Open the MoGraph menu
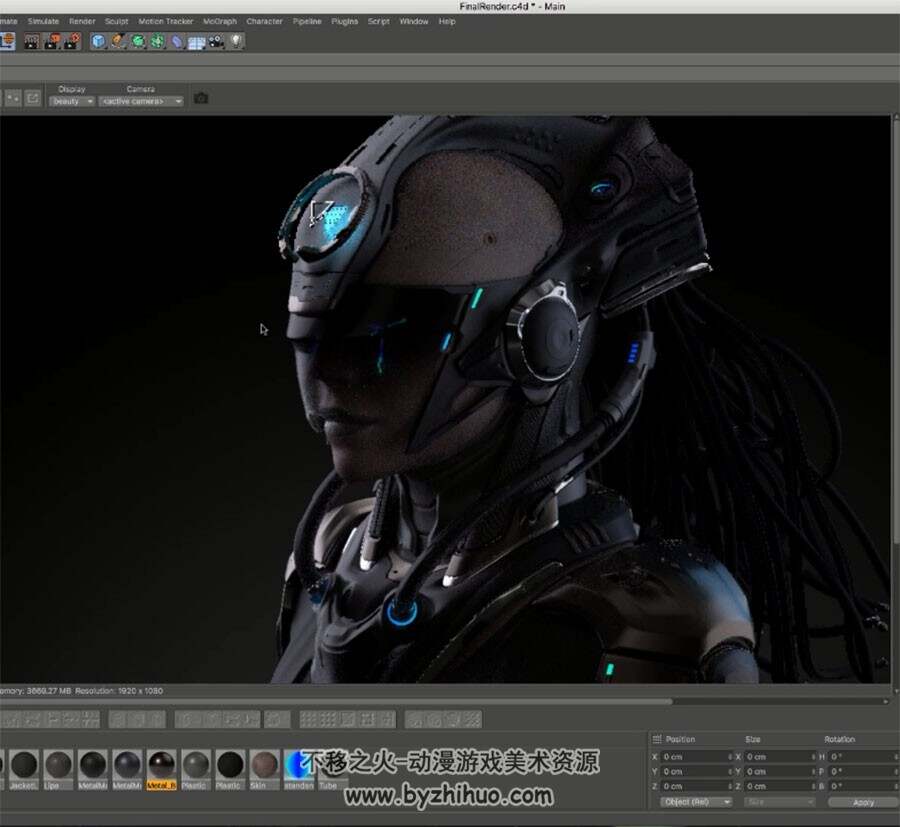900x827 pixels. pos(220,21)
